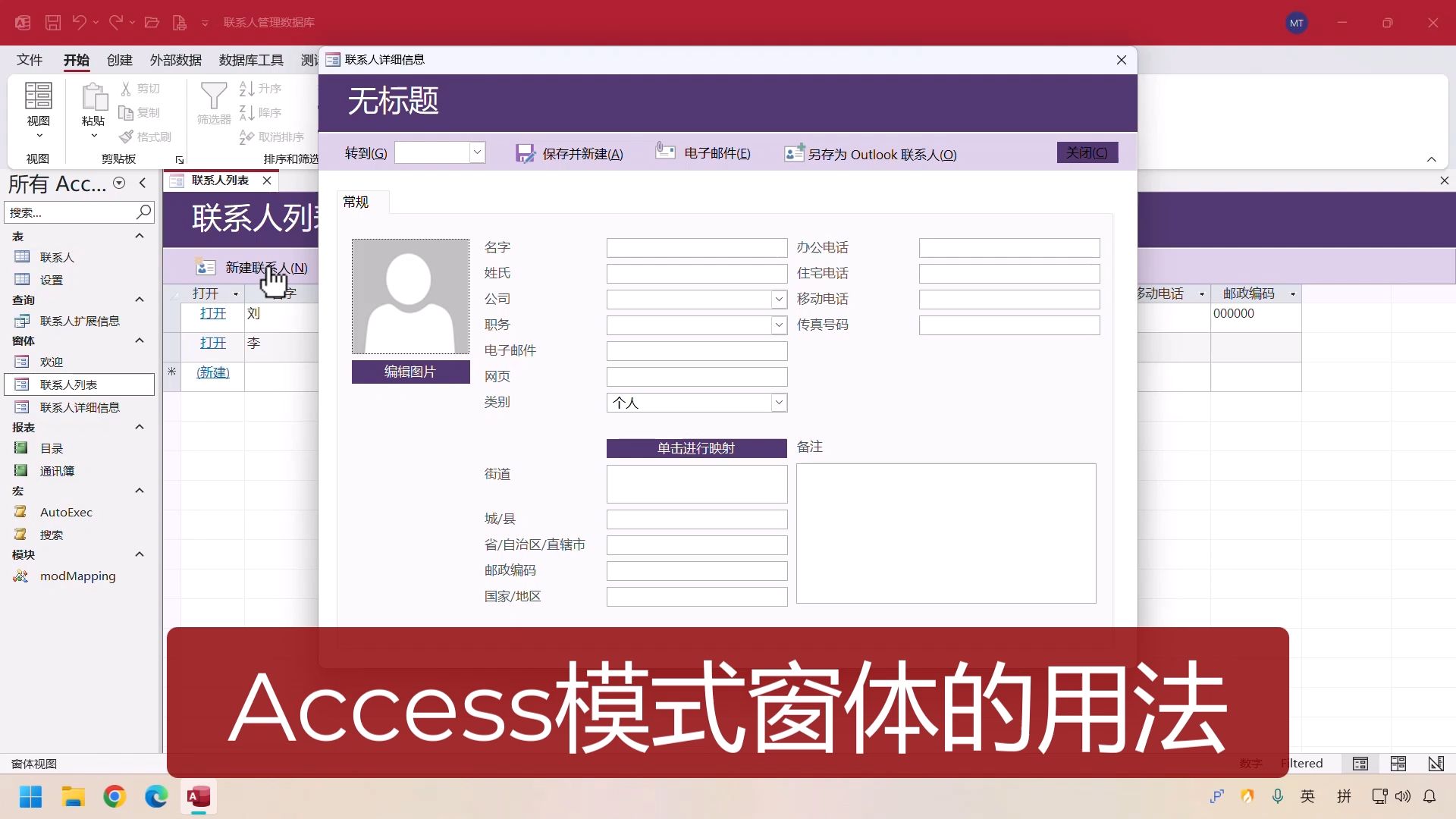Open the 邮政编码 column filter dropdown
The height and width of the screenshot is (819, 1456).
1293,294
